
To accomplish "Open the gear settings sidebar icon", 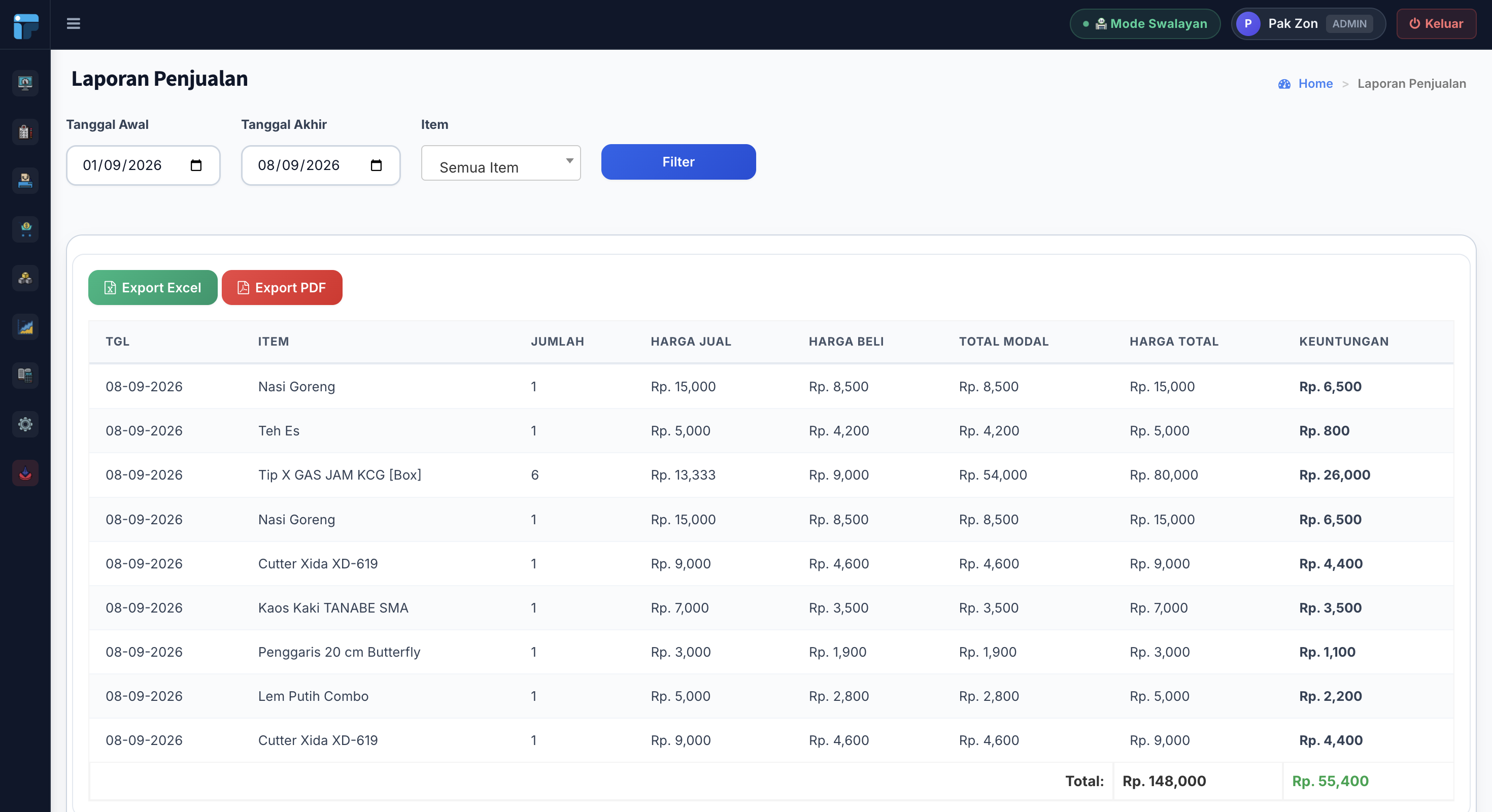I will pyautogui.click(x=25, y=424).
